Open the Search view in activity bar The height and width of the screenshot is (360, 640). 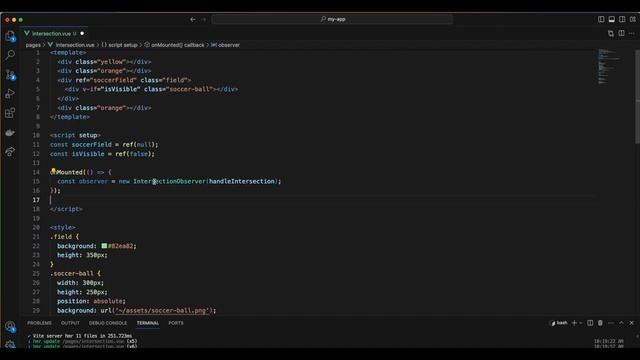(10, 55)
